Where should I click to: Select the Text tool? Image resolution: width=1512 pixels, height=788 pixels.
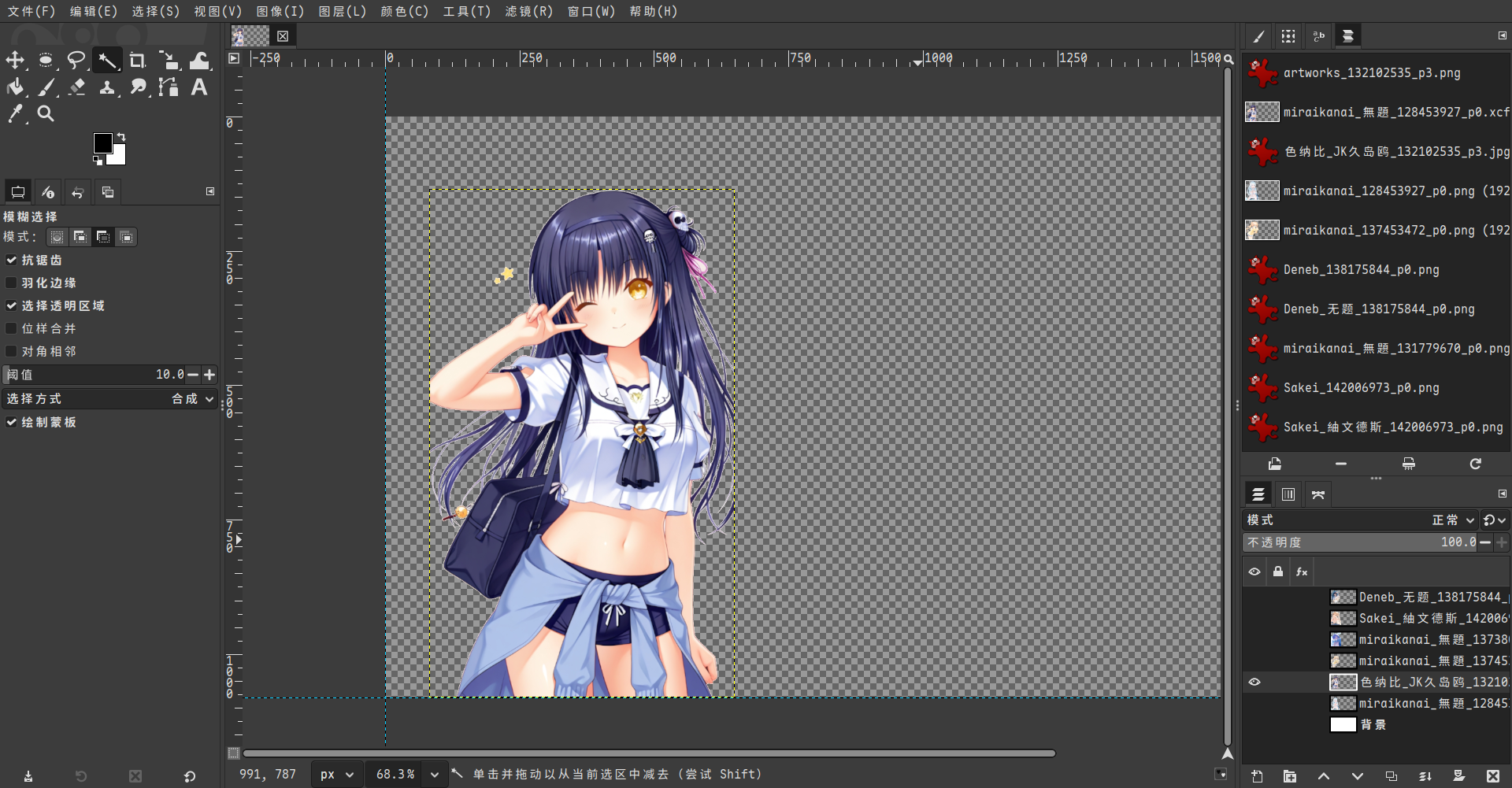[199, 87]
